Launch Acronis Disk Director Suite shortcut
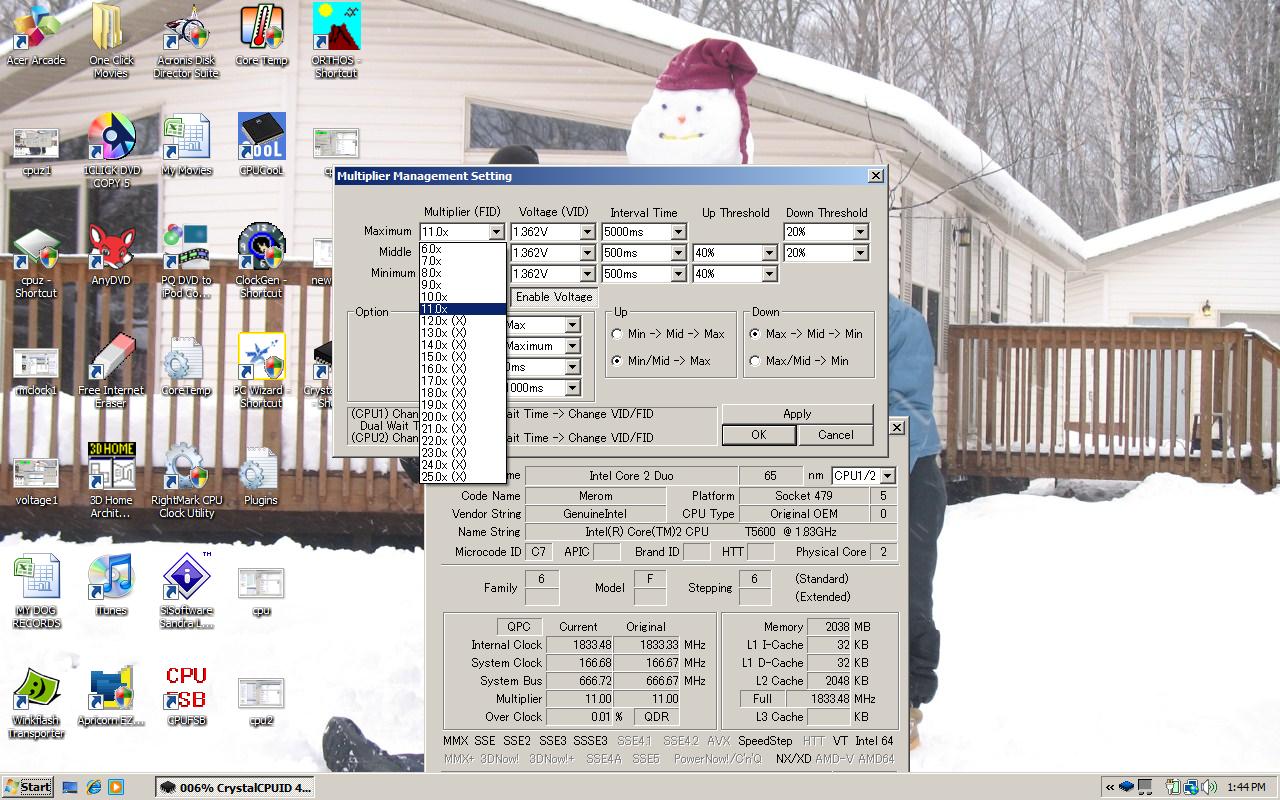 point(186,41)
